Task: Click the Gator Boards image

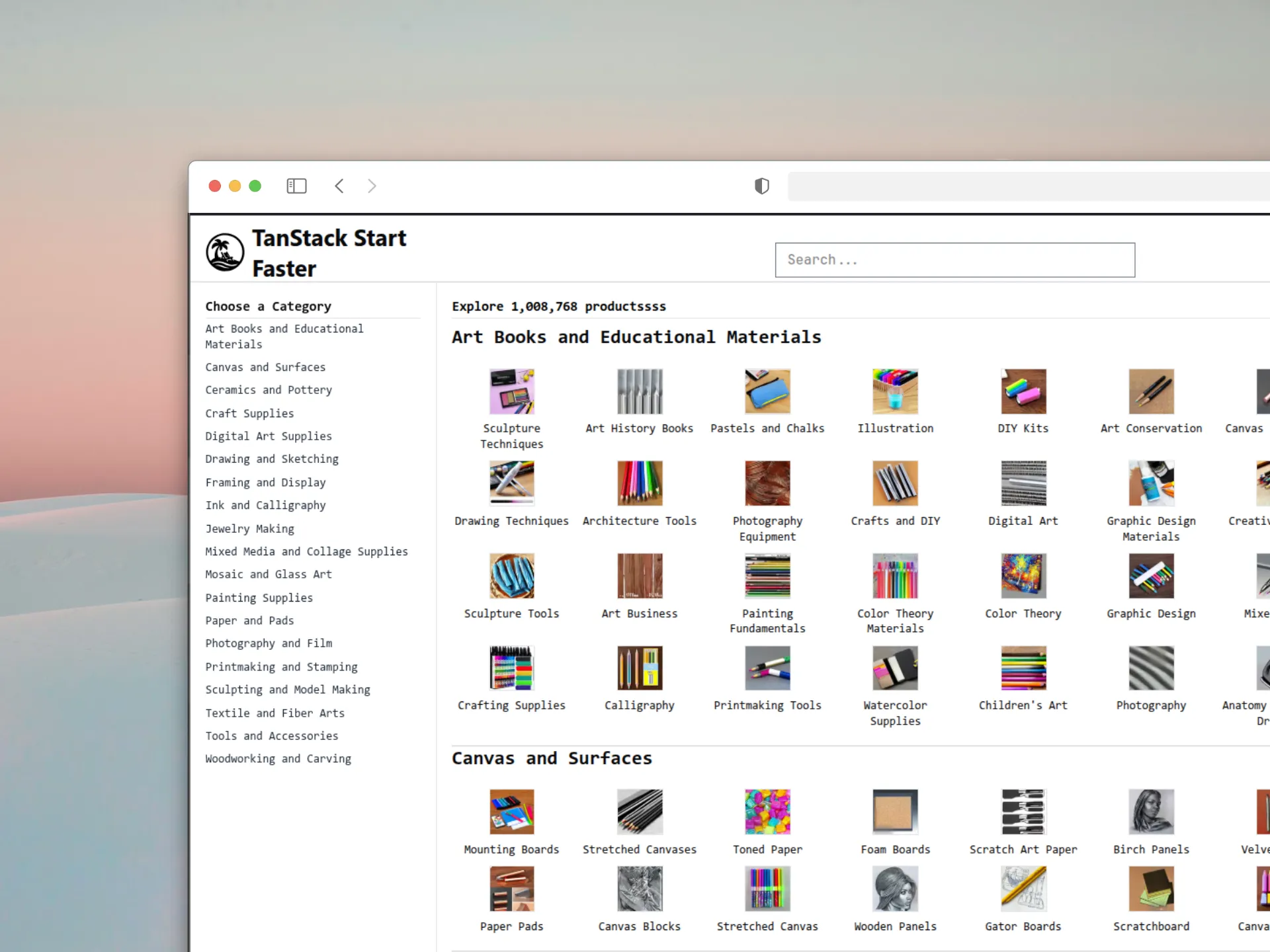Action: point(1023,889)
